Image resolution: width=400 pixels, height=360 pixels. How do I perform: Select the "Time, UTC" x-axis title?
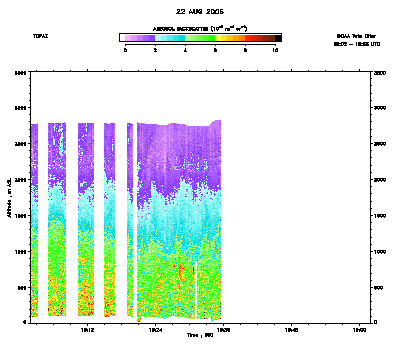pyautogui.click(x=200, y=335)
